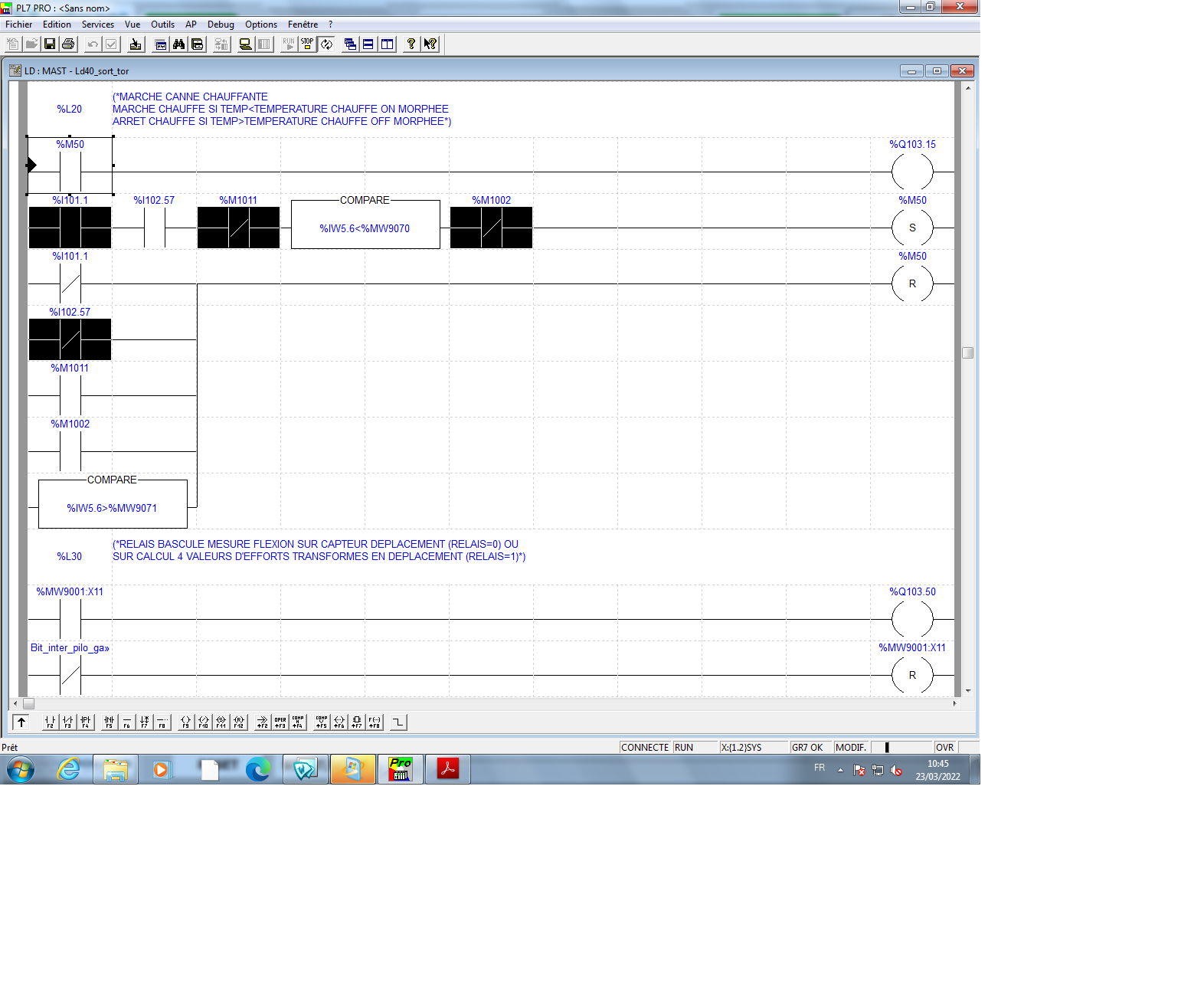Click the %Q103.15 output coil

912,172
